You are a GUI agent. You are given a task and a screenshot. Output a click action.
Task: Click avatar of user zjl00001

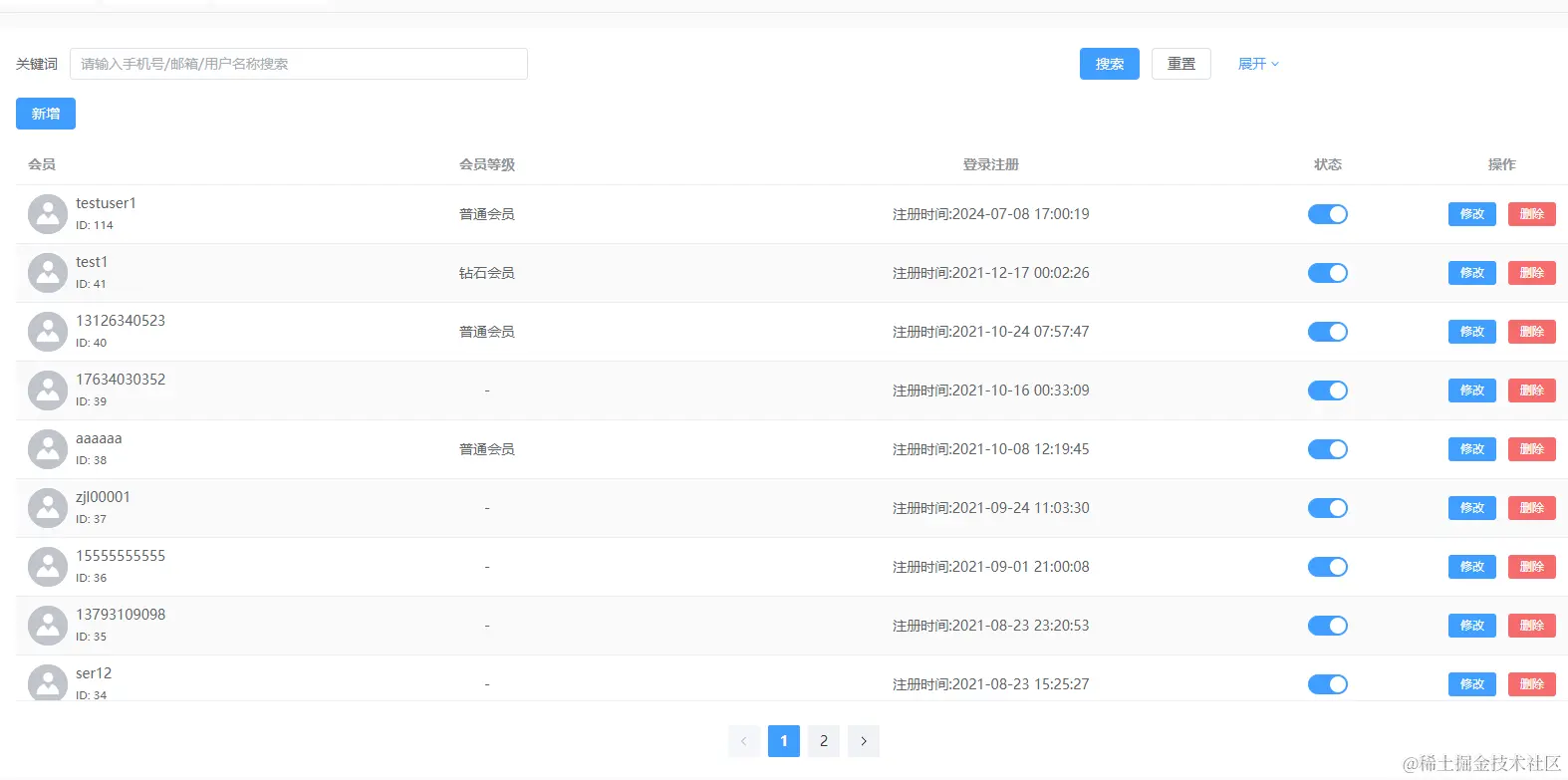point(48,508)
